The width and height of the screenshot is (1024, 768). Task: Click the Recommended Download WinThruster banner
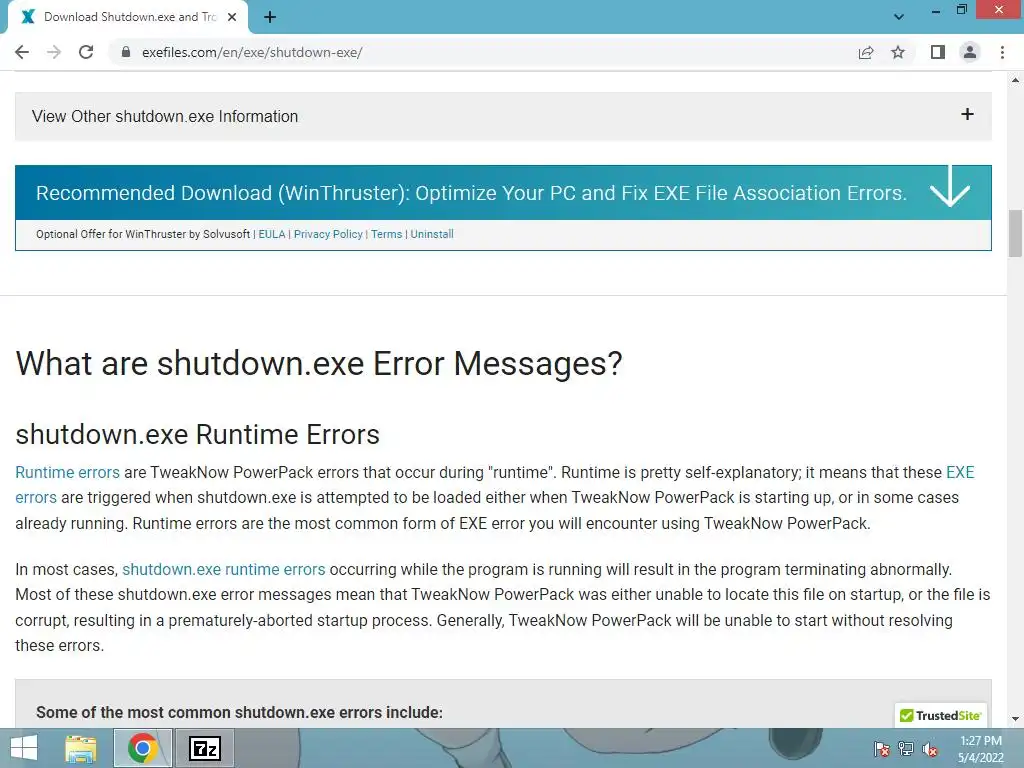tap(504, 193)
